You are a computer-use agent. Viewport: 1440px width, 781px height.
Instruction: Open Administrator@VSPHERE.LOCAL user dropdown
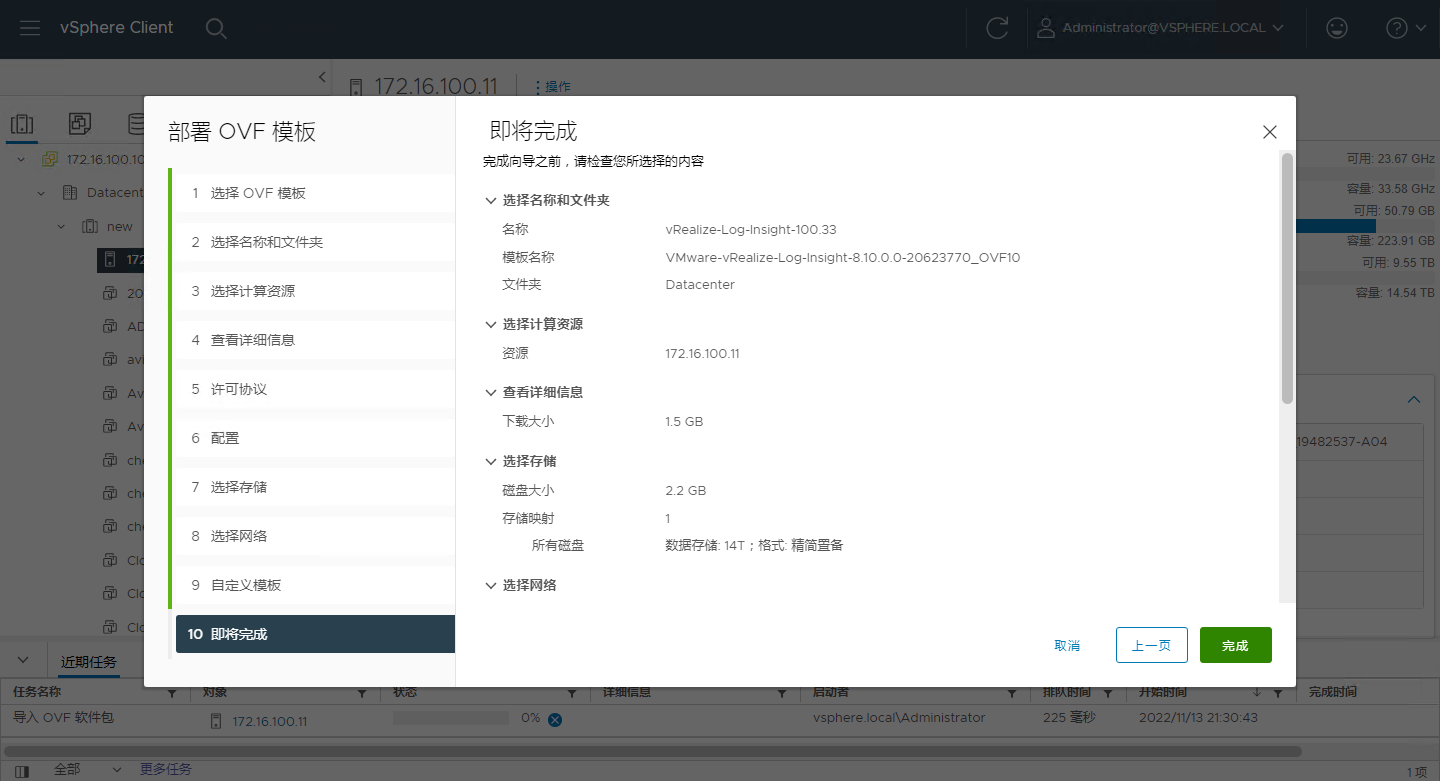[1160, 28]
